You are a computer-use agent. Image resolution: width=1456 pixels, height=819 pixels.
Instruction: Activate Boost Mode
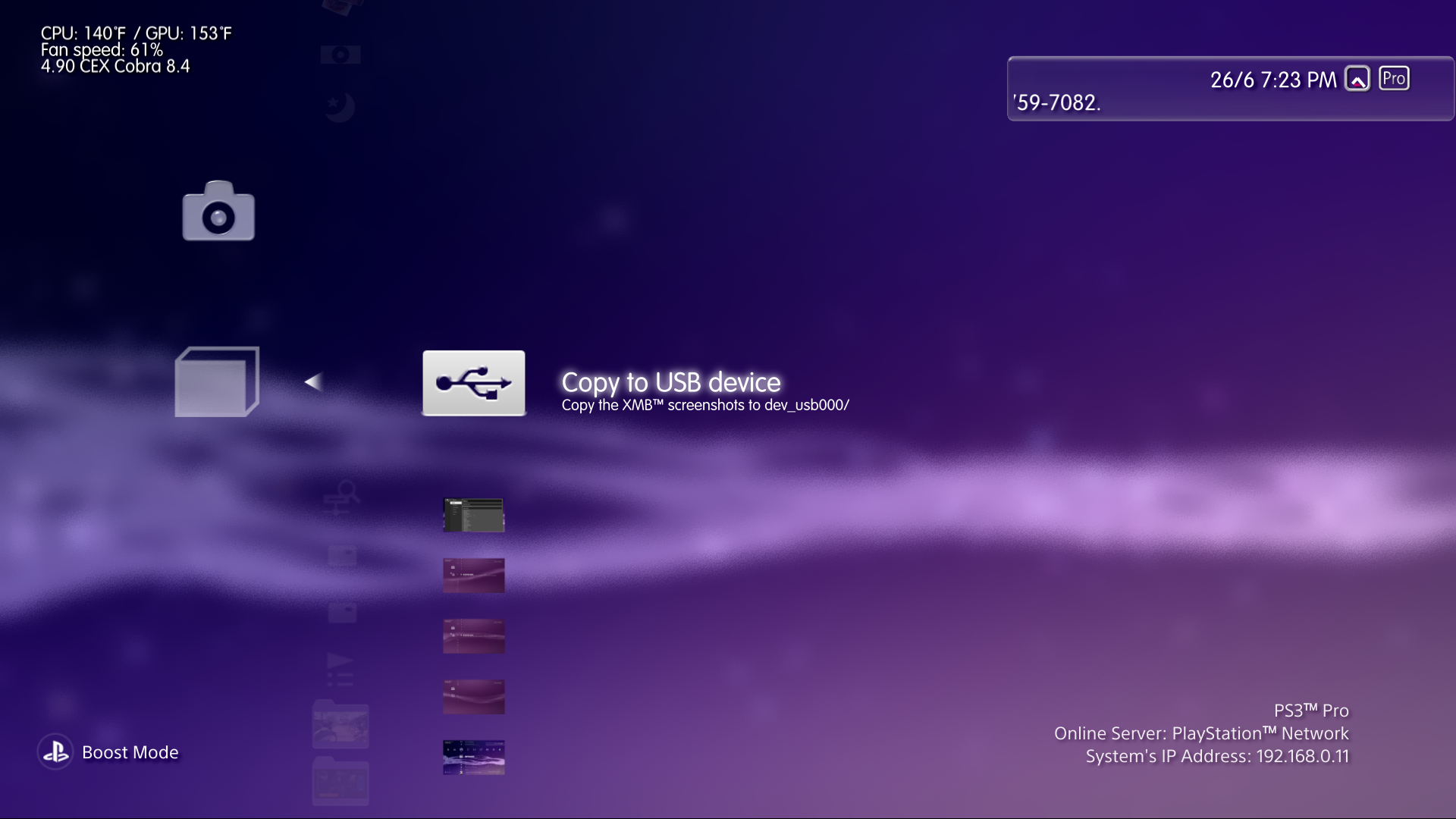pyautogui.click(x=130, y=752)
